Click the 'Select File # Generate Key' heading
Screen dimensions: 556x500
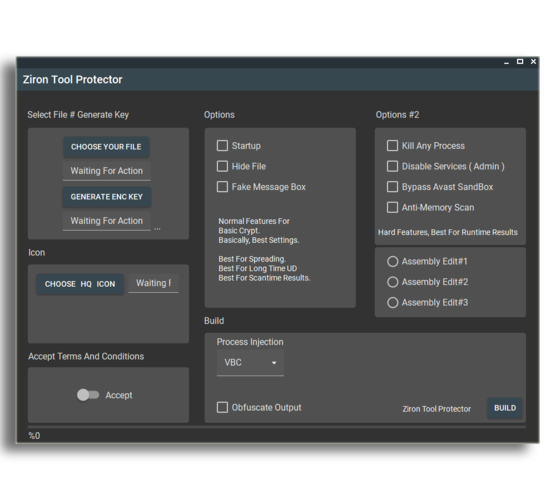tap(78, 115)
